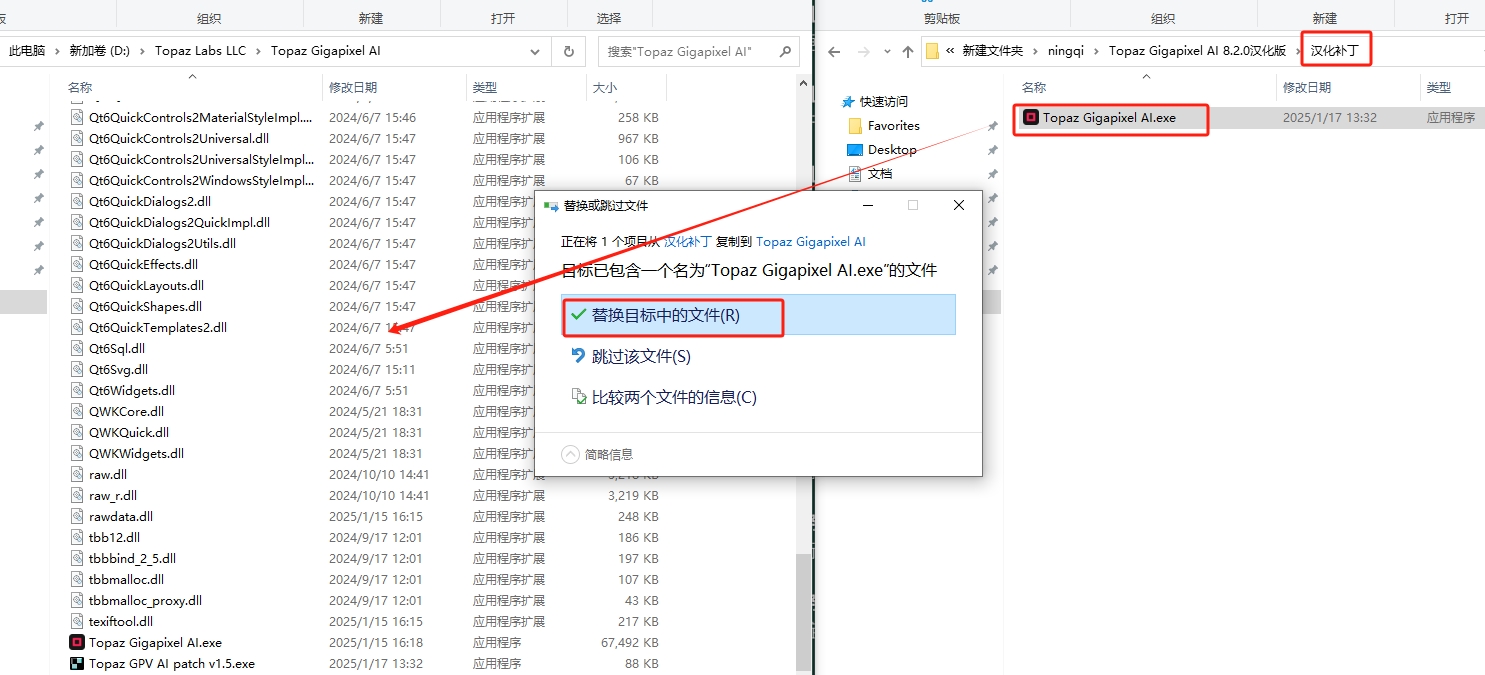Expand 简略信息 details
This screenshot has width=1485, height=675.
coord(598,454)
